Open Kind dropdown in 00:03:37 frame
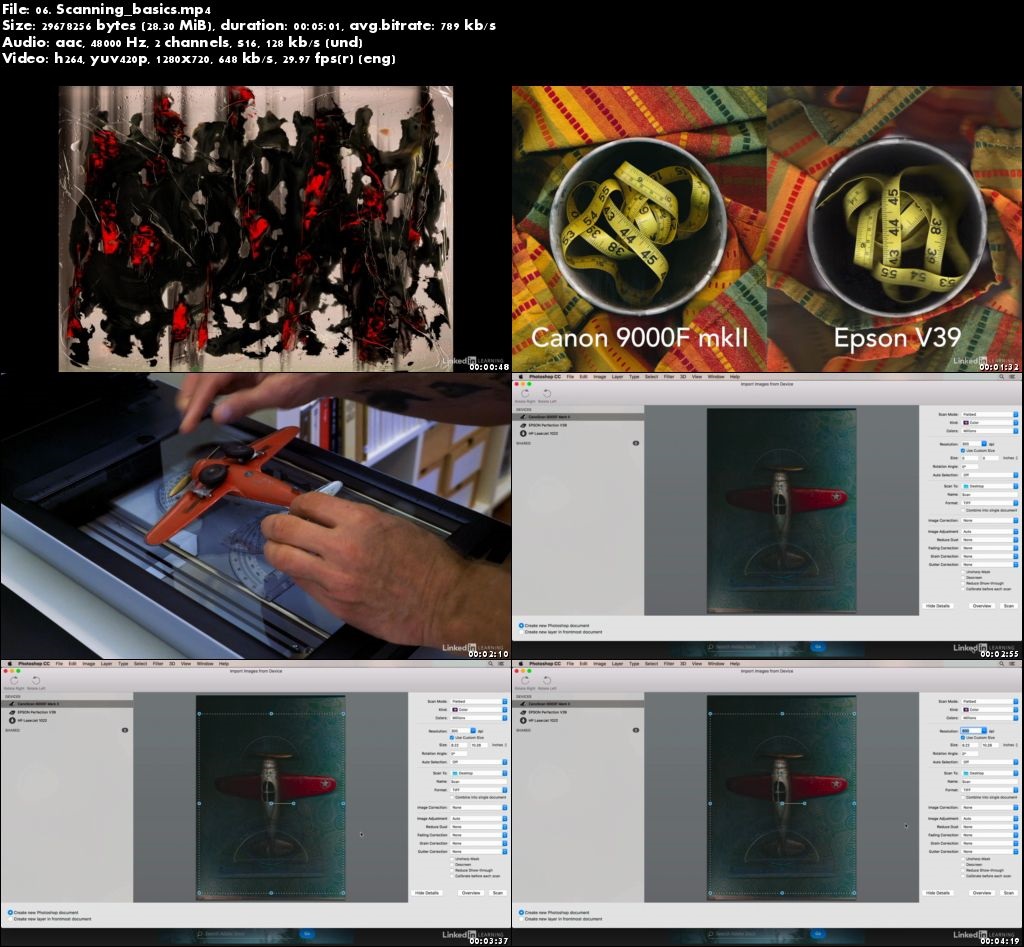Viewport: 1024px width, 947px height. (479, 709)
